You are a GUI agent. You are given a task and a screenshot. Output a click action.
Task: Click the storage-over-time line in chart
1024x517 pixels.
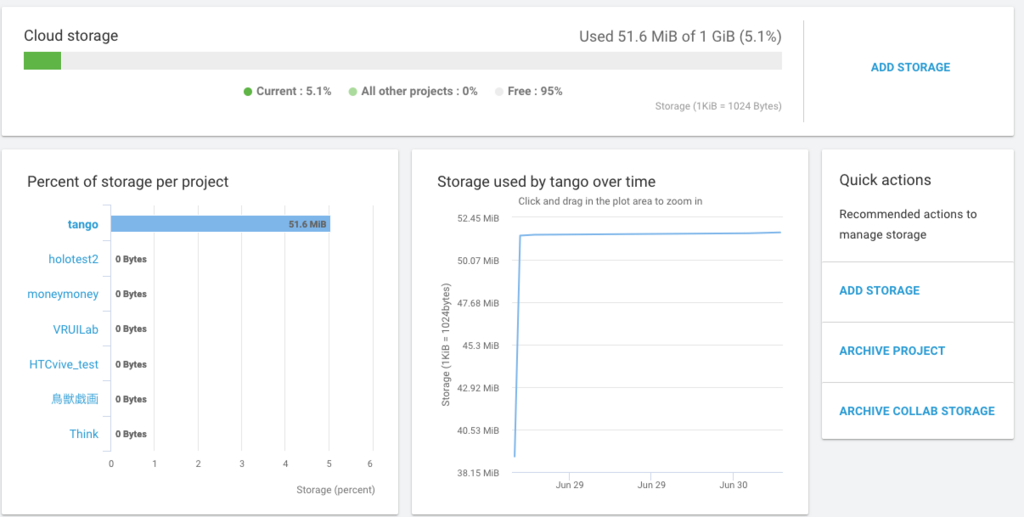pyautogui.click(x=650, y=234)
